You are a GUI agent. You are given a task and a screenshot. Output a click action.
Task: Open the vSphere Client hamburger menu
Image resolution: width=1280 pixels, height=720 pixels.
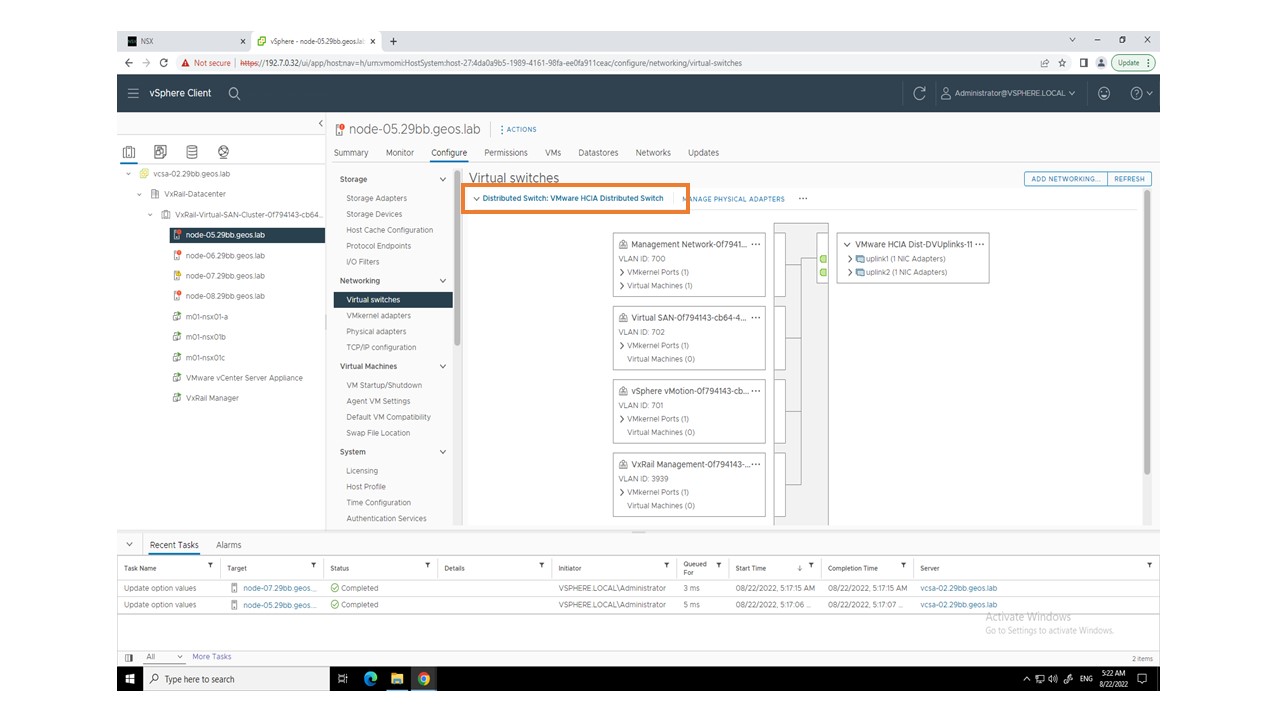coord(133,93)
